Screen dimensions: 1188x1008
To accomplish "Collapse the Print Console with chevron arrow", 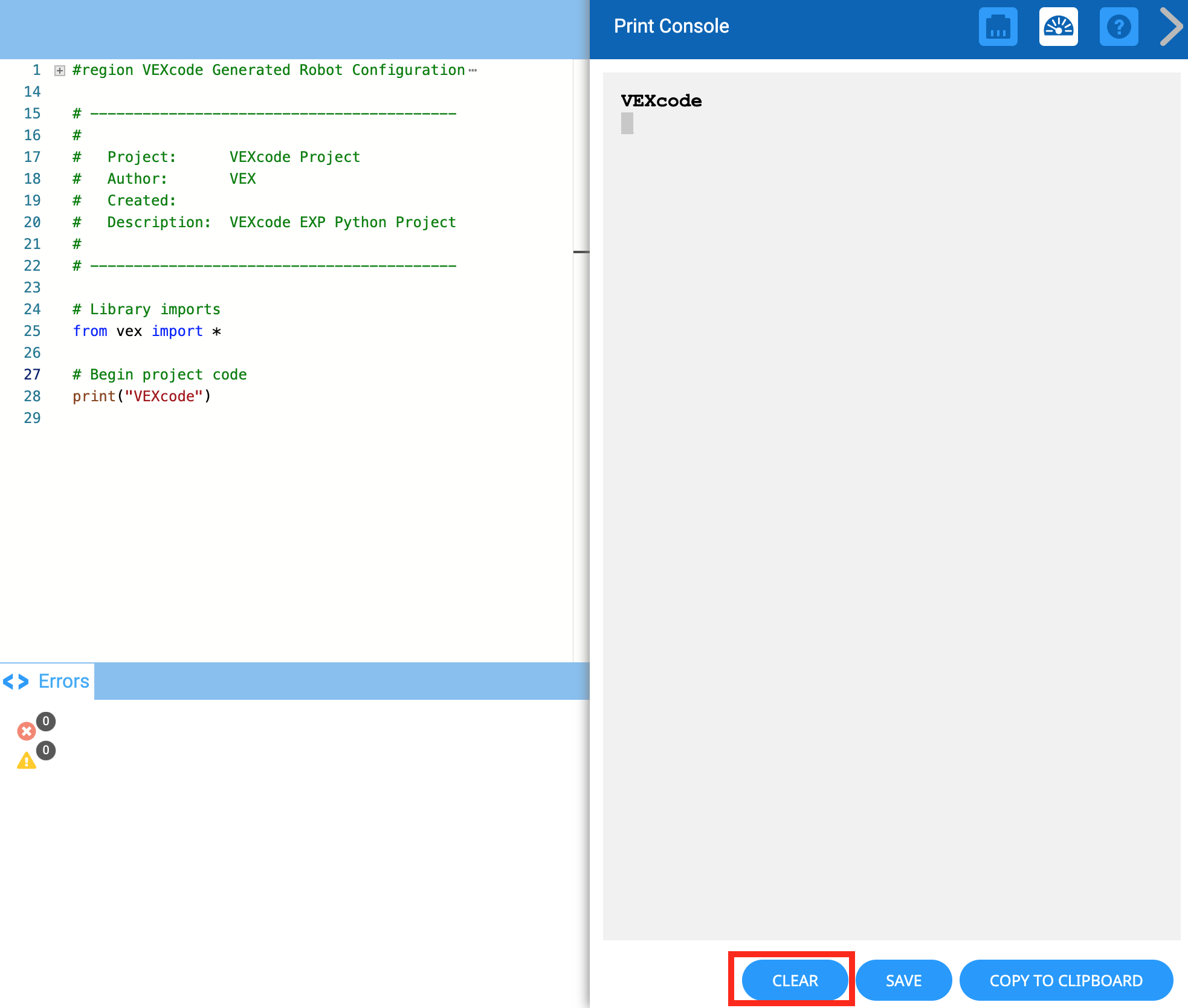I will (1171, 27).
